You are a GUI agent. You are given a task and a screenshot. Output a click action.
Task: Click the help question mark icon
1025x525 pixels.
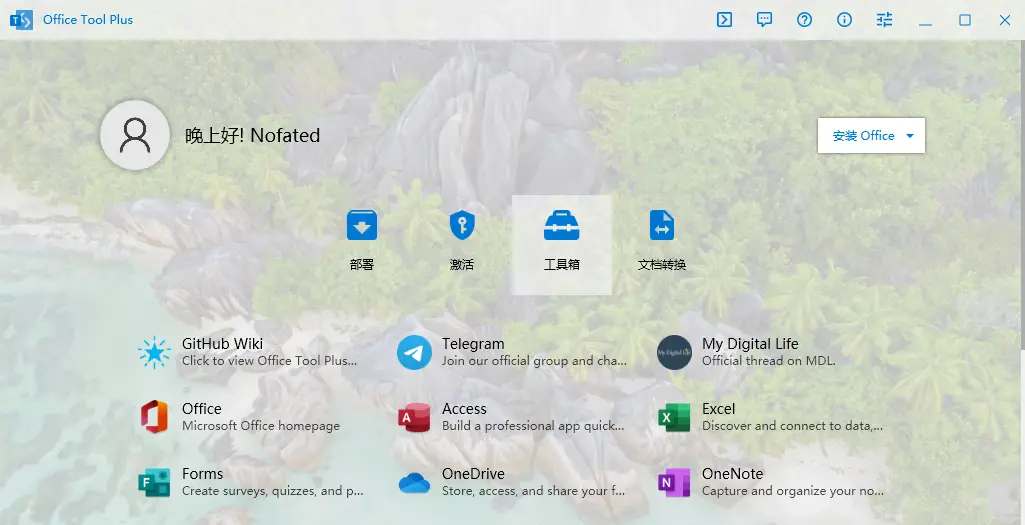(805, 20)
